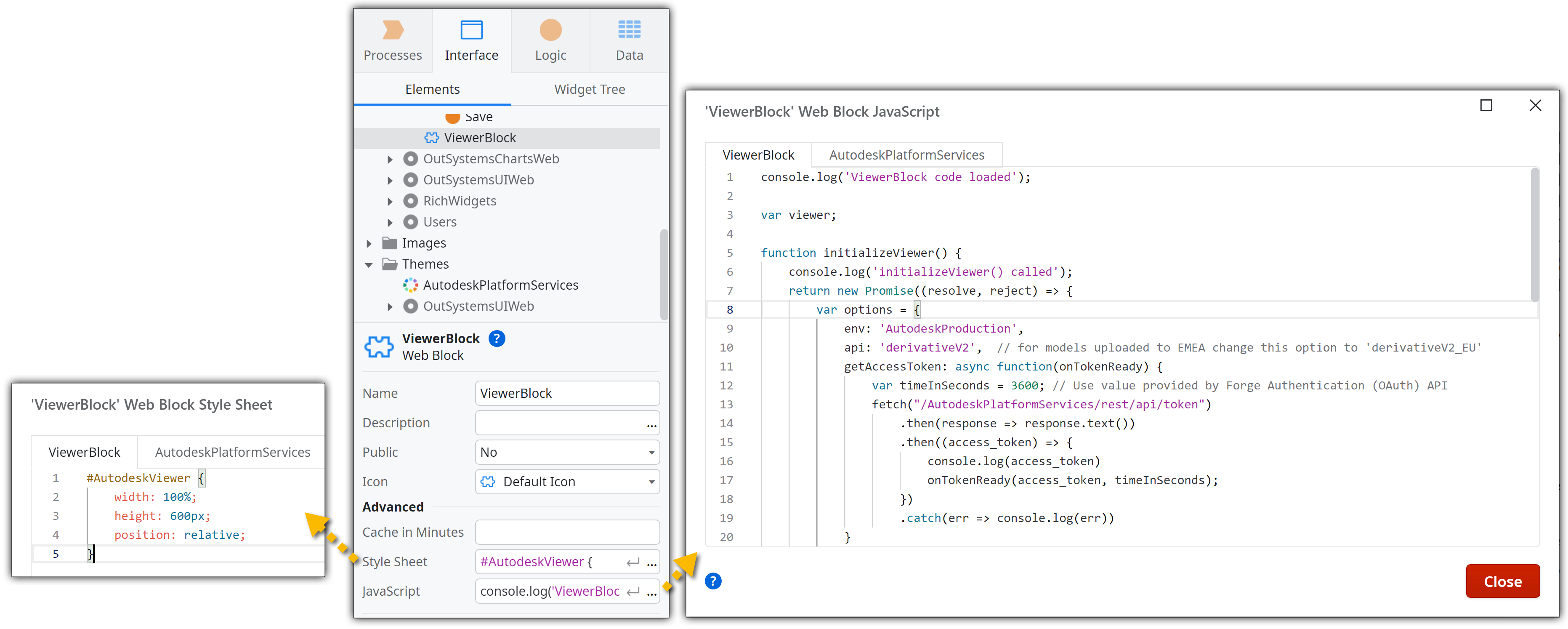Switch to the Interface tab
This screenshot has height=629, width=1568.
click(x=471, y=41)
